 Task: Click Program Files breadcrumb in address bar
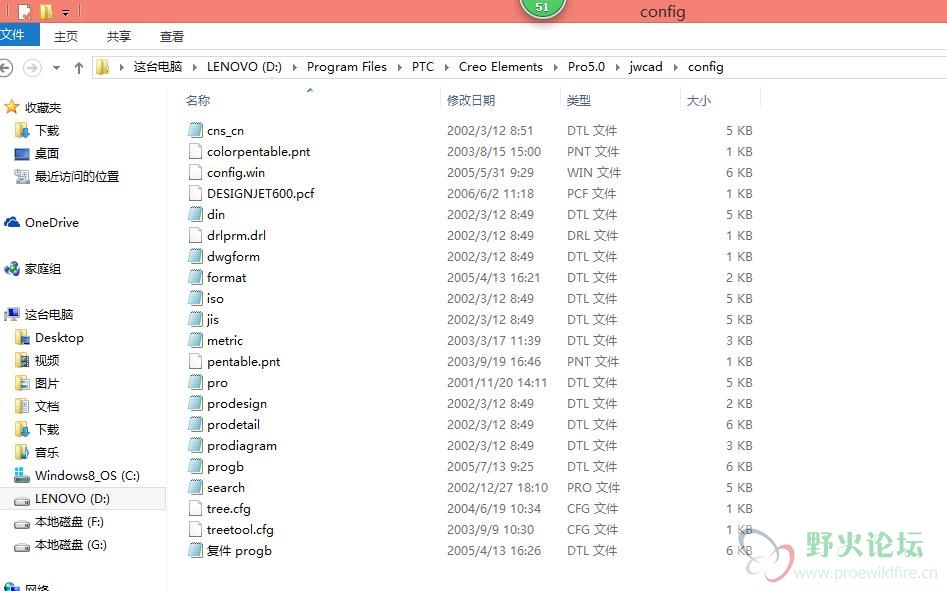tap(347, 66)
